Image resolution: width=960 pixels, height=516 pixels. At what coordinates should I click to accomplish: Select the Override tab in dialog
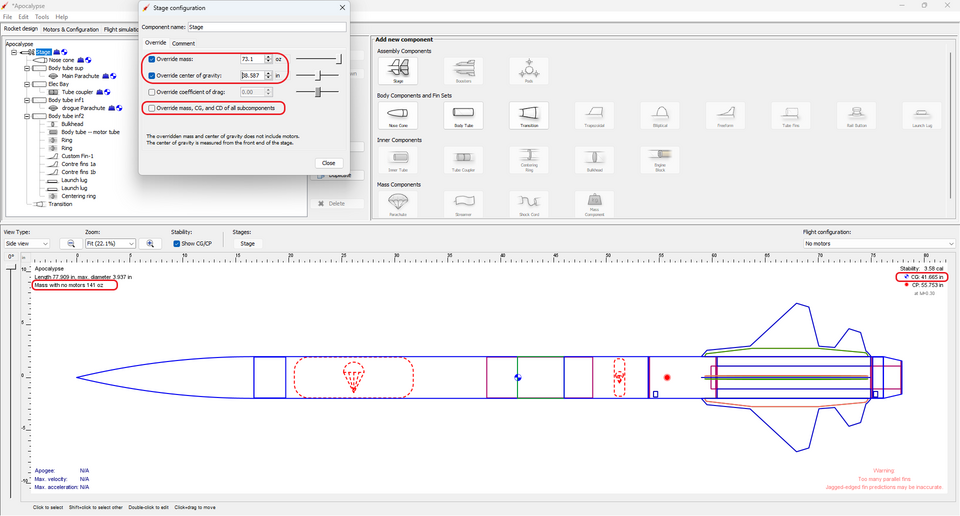pyautogui.click(x=156, y=43)
